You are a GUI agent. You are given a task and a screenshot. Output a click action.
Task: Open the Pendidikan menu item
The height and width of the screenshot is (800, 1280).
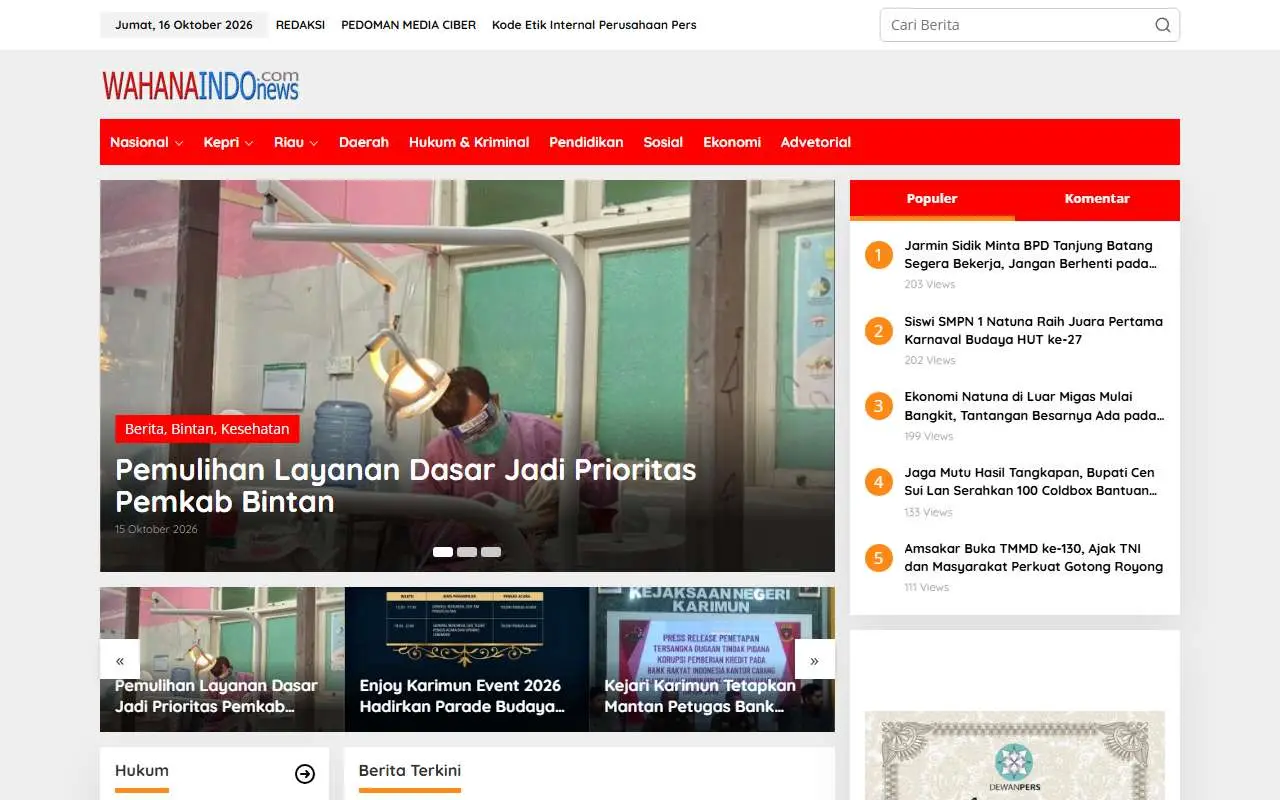[586, 142]
